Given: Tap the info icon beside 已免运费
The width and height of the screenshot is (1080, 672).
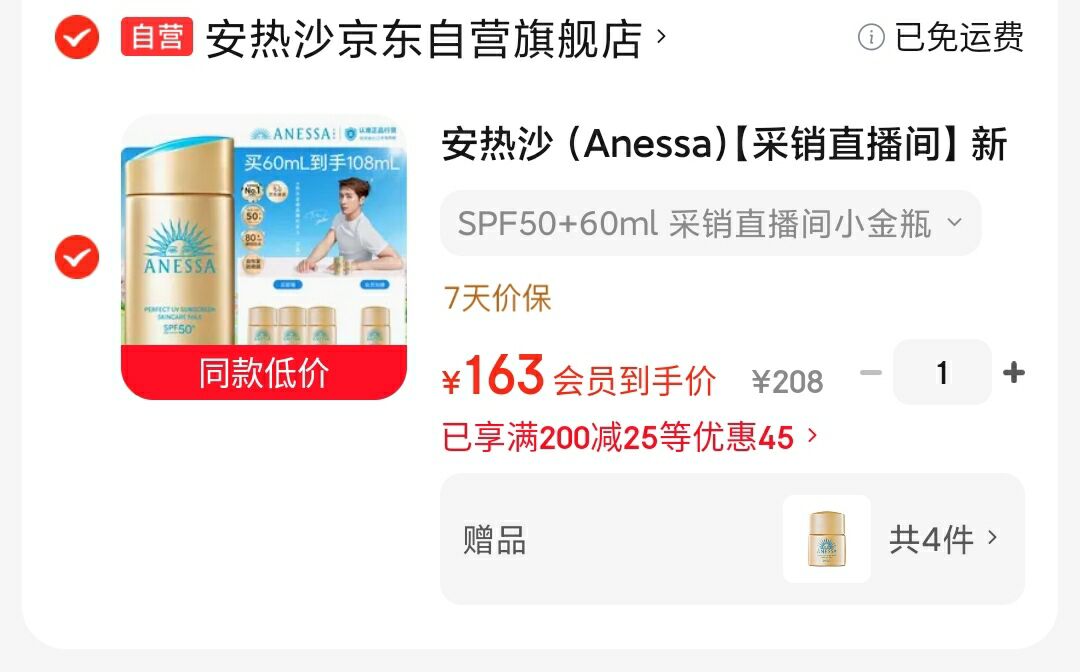Looking at the screenshot, I should click(871, 36).
